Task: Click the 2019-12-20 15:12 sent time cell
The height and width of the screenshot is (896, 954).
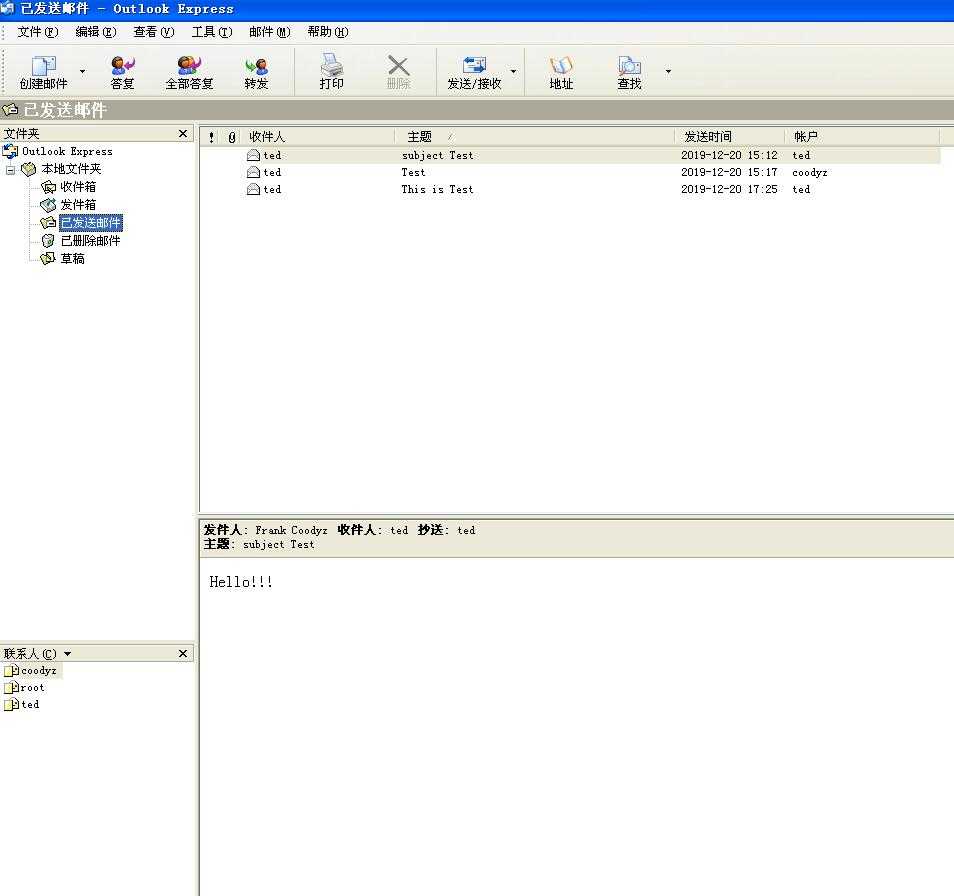Action: pyautogui.click(x=729, y=156)
